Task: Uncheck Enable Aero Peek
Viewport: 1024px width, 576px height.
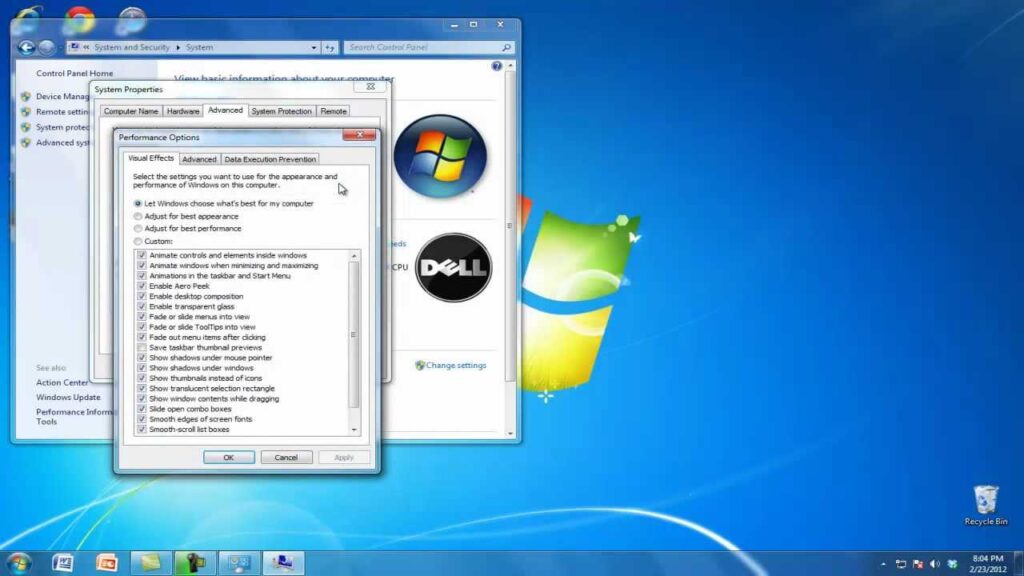Action: [142, 286]
